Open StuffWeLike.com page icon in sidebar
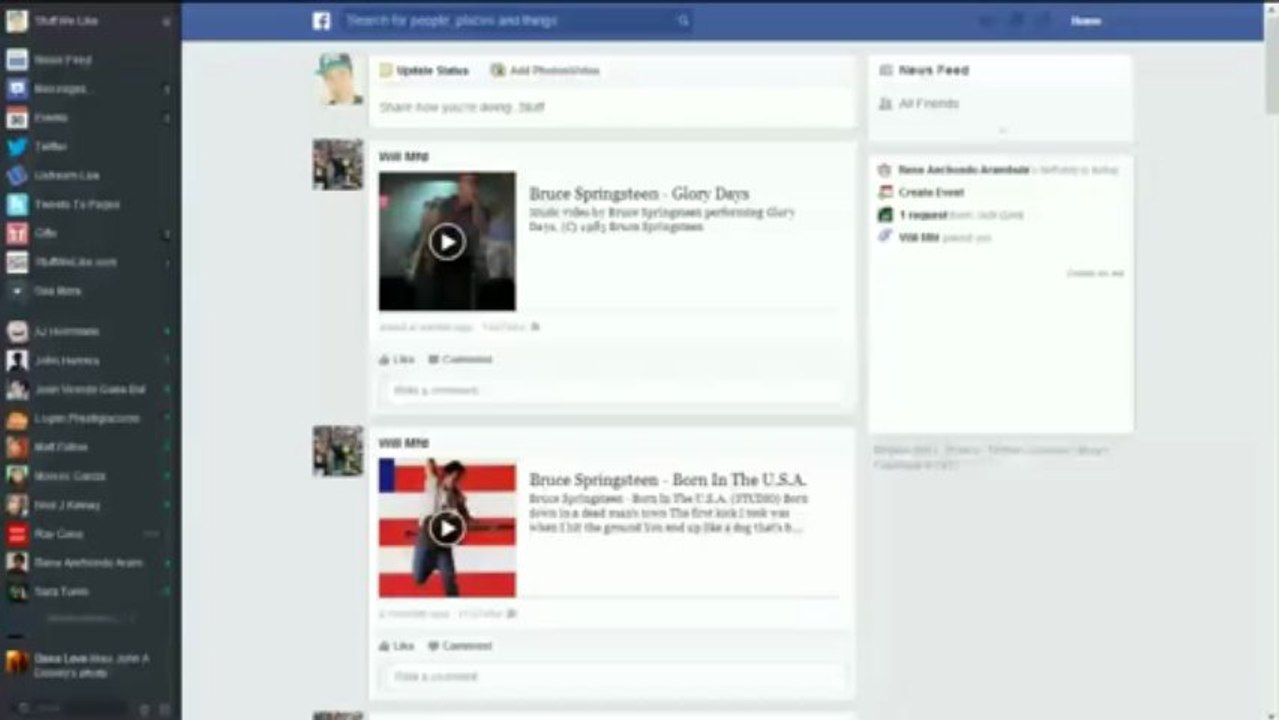 tap(16, 263)
